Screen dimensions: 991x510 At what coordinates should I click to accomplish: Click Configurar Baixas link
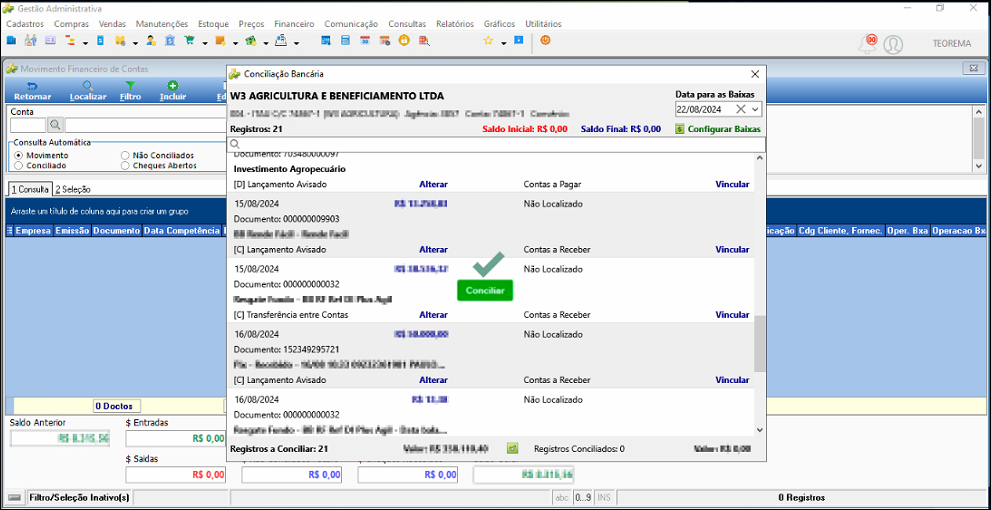(718, 129)
